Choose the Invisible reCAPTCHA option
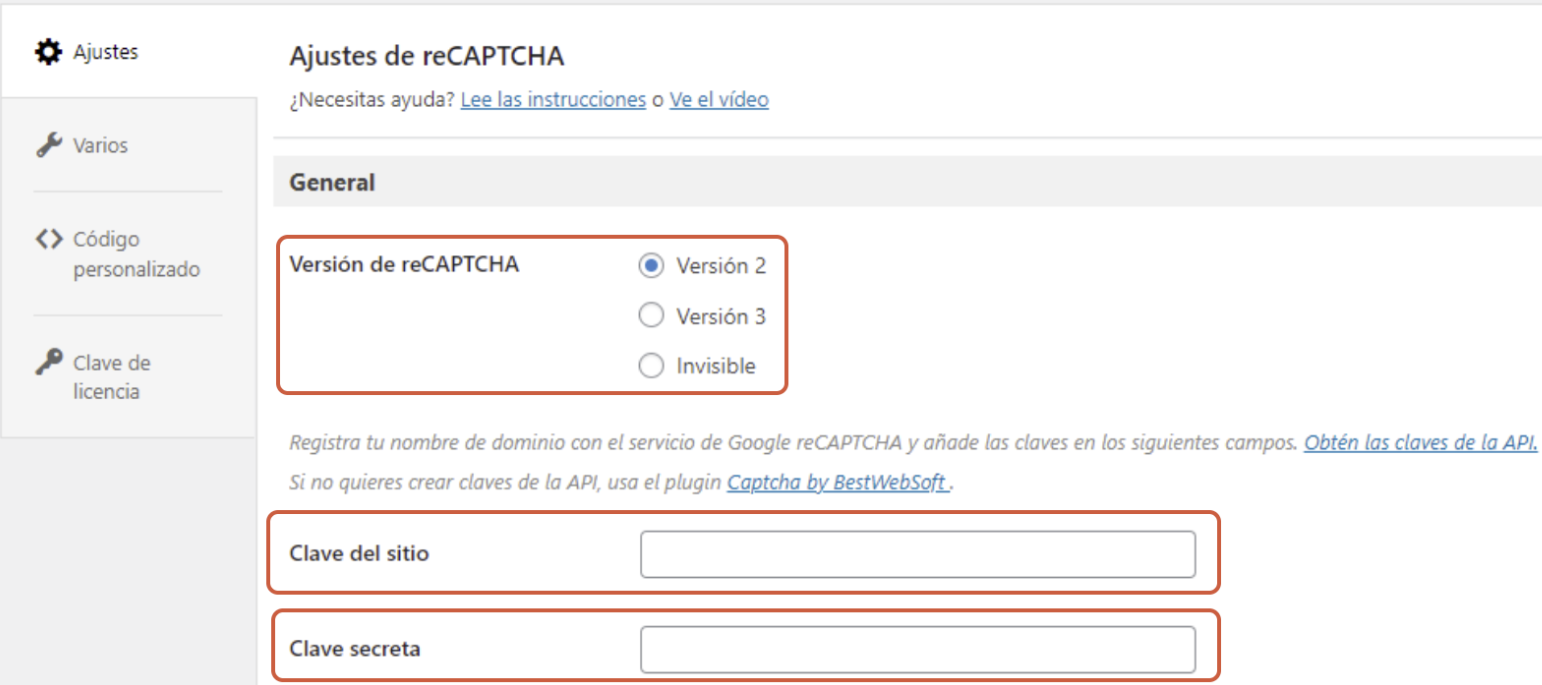This screenshot has width=1542, height=685. pos(651,366)
